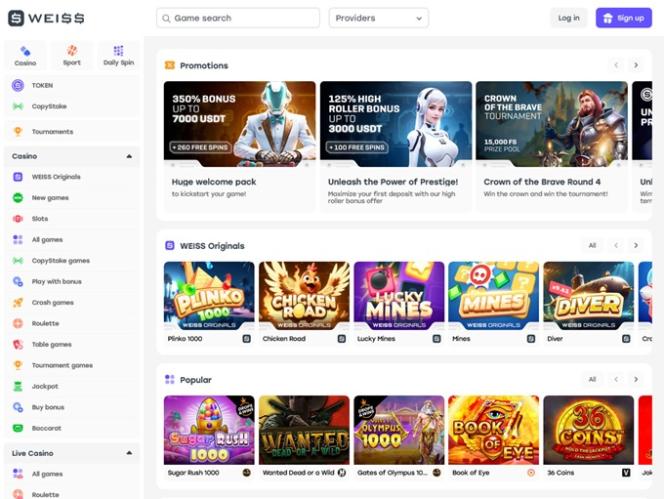Switch to the Sport tab
The image size is (664, 499).
pyautogui.click(x=72, y=55)
